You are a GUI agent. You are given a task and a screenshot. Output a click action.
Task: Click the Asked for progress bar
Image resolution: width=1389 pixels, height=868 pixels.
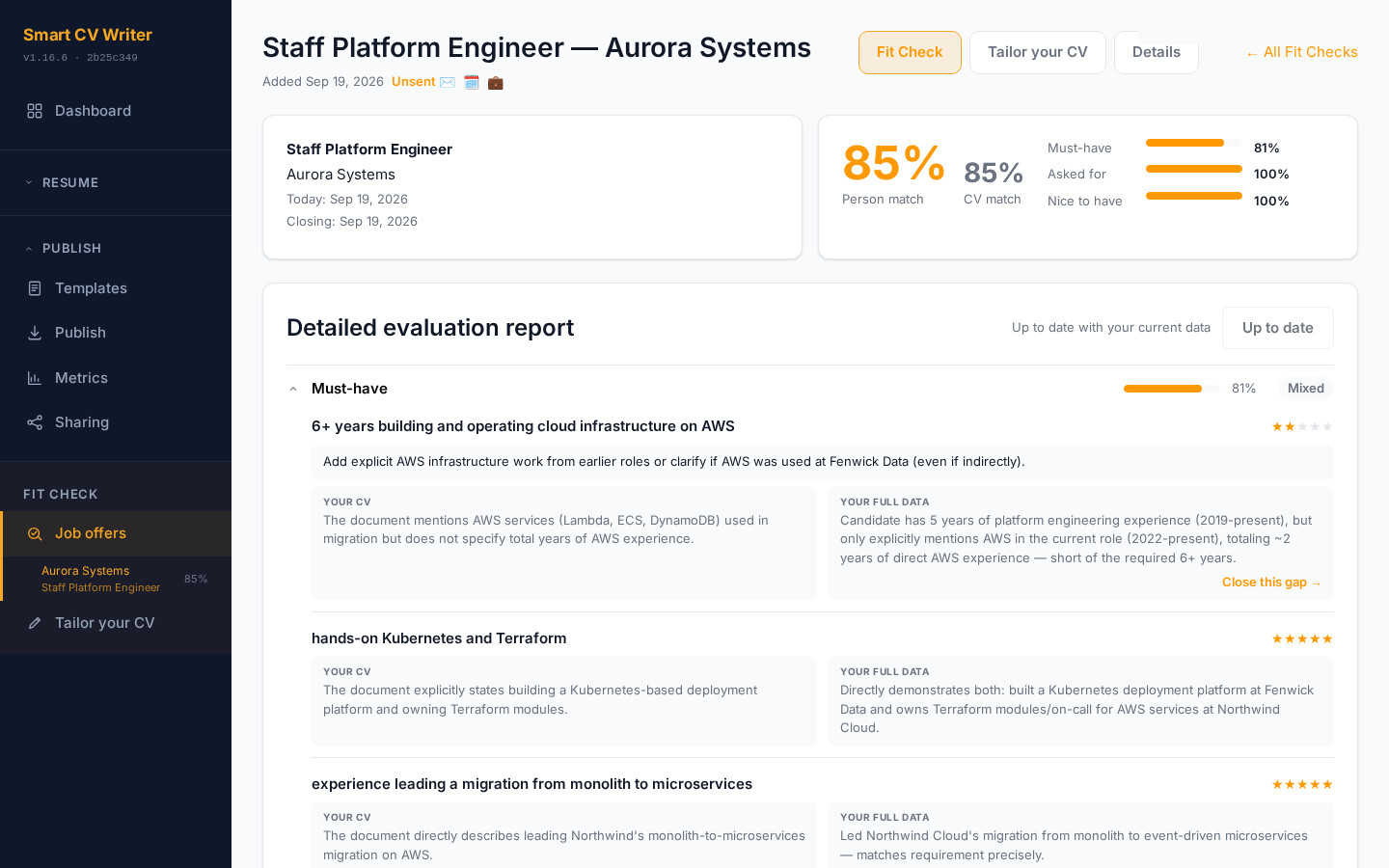coord(1193,169)
